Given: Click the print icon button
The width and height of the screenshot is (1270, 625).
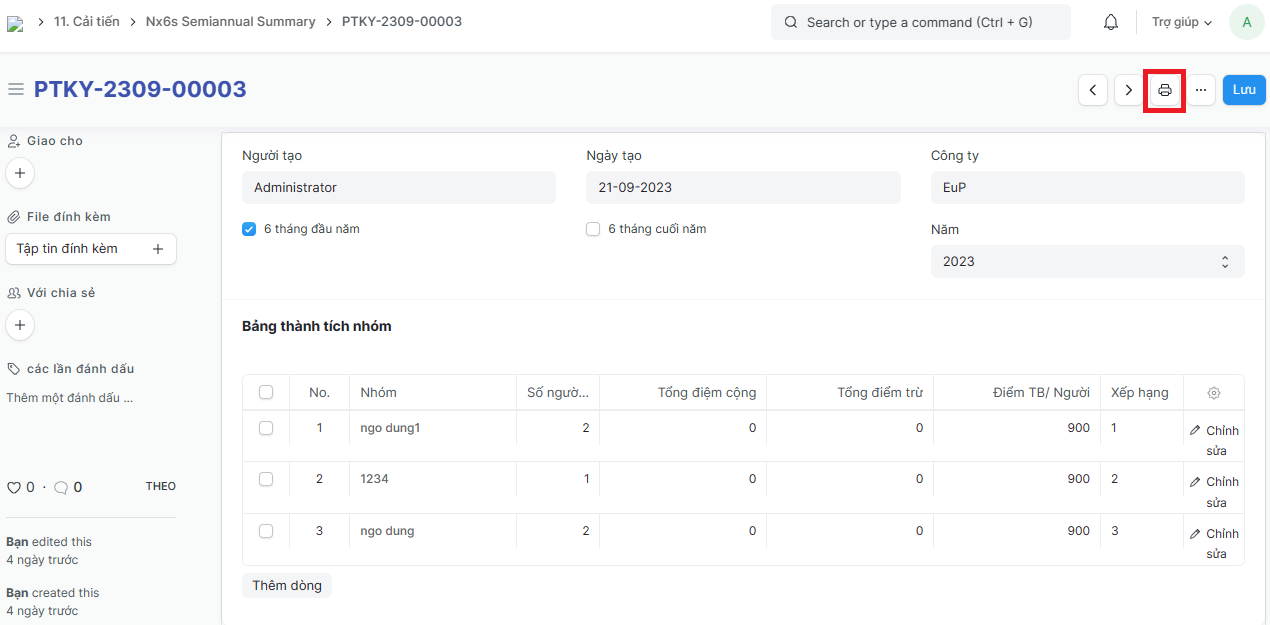Looking at the screenshot, I should pos(1164,90).
